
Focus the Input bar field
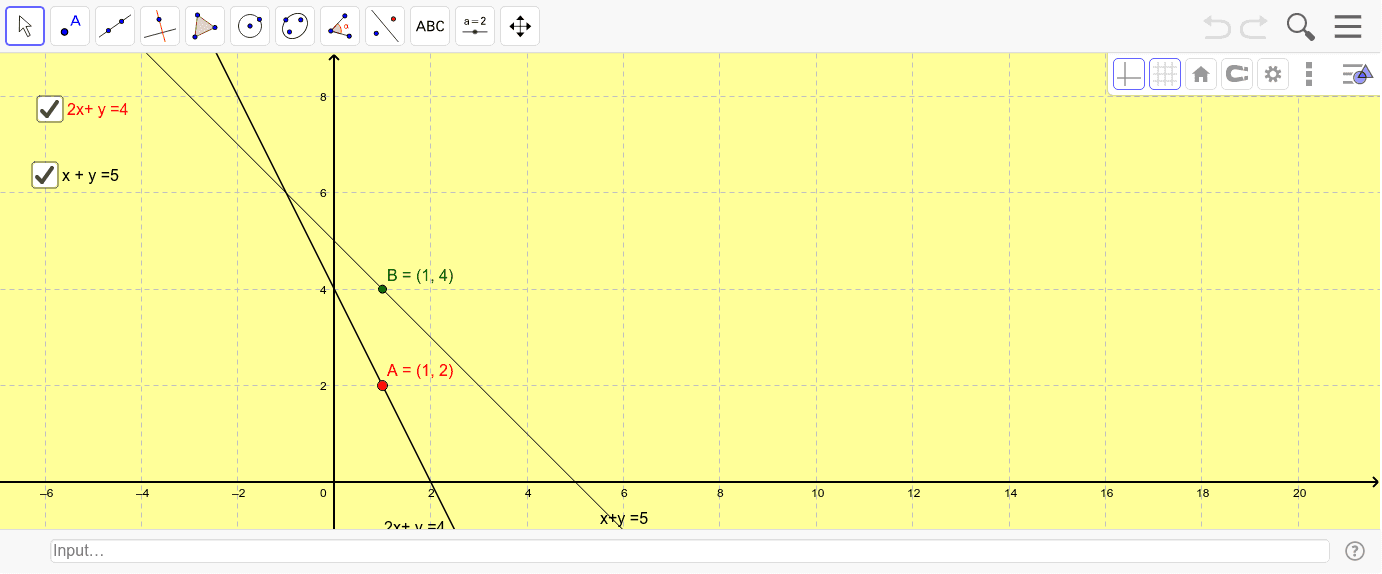point(690,551)
